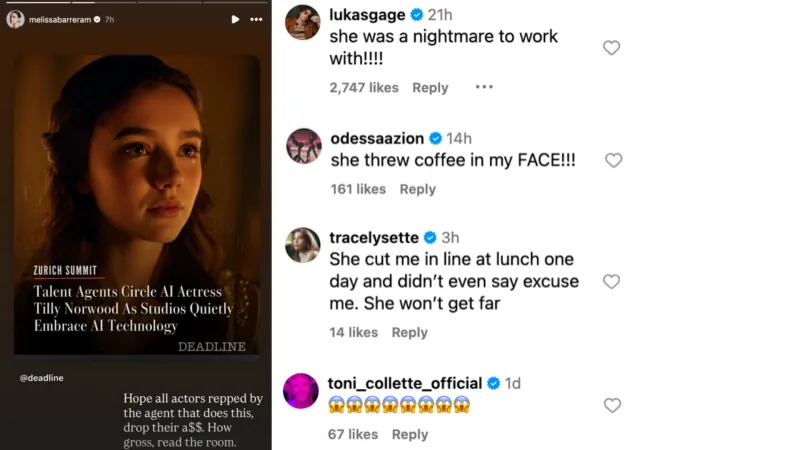This screenshot has height=450, width=800.
Task: Reply to odessaazion's comment
Action: tap(417, 189)
